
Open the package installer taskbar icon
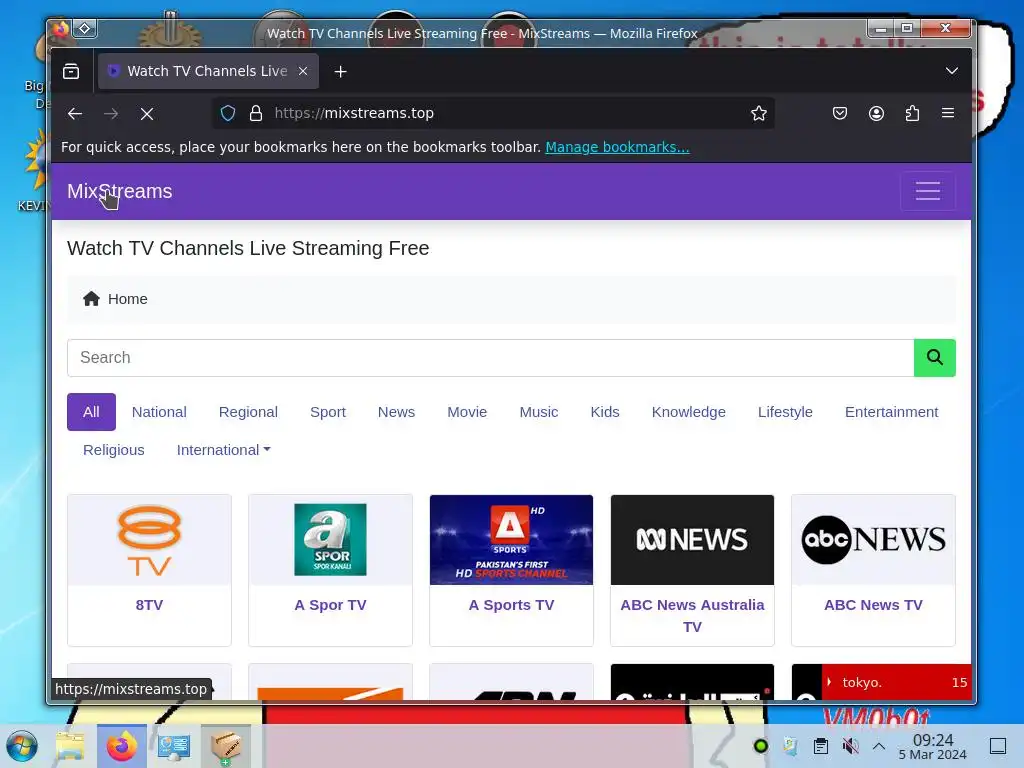click(226, 746)
